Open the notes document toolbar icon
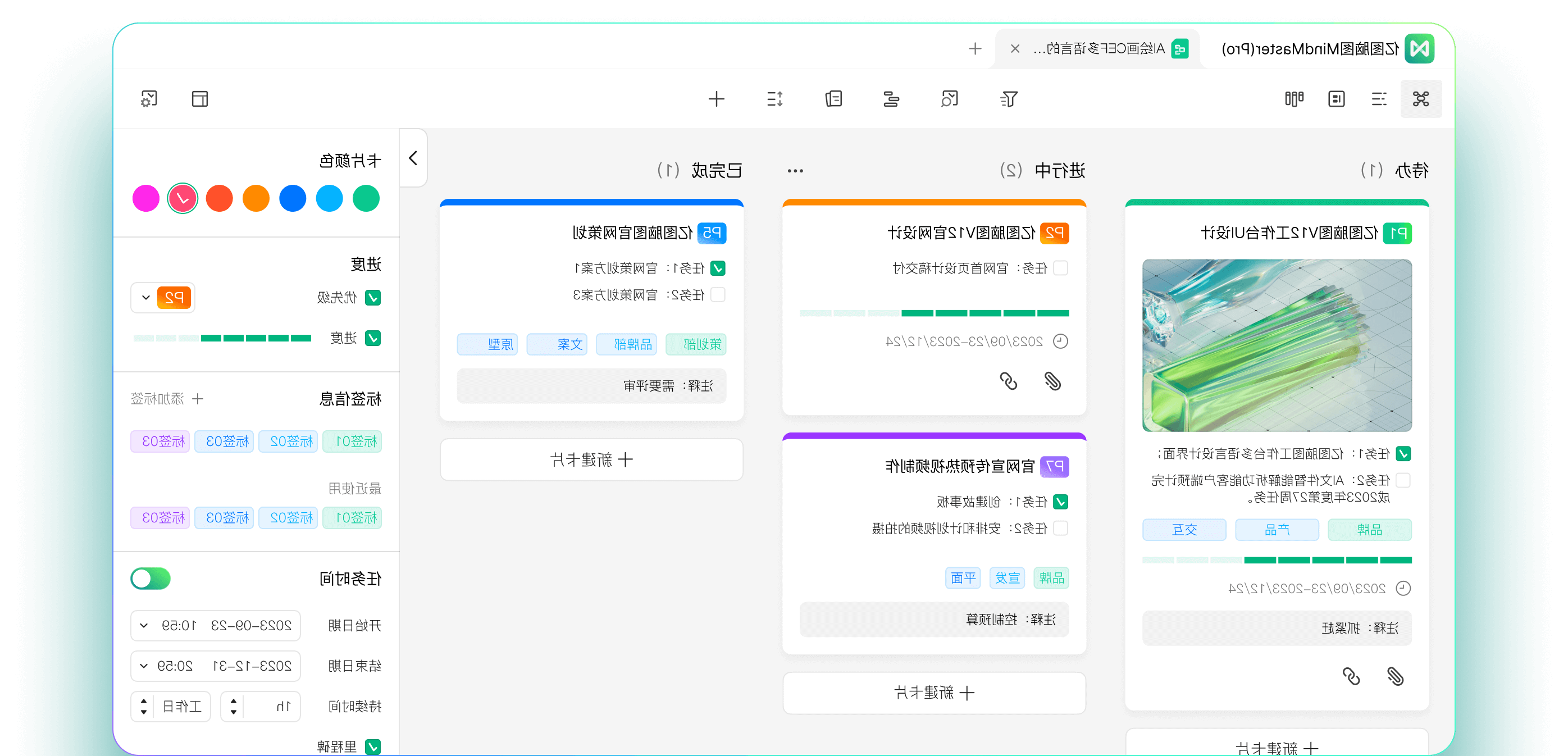This screenshot has height=756, width=1568. [833, 99]
